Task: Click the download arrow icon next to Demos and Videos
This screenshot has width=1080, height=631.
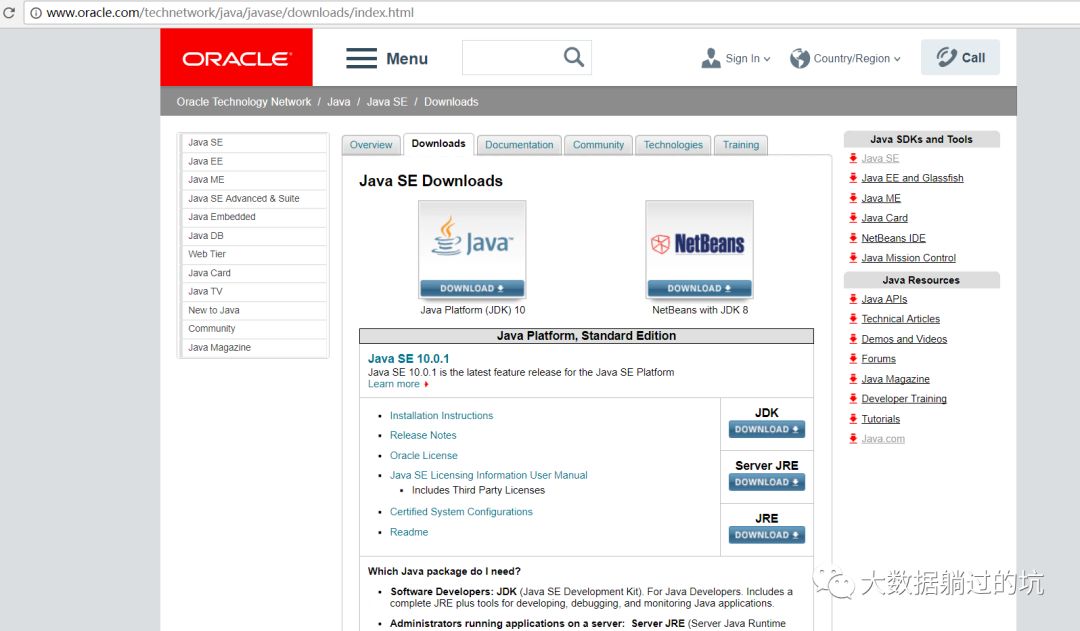Action: (853, 339)
